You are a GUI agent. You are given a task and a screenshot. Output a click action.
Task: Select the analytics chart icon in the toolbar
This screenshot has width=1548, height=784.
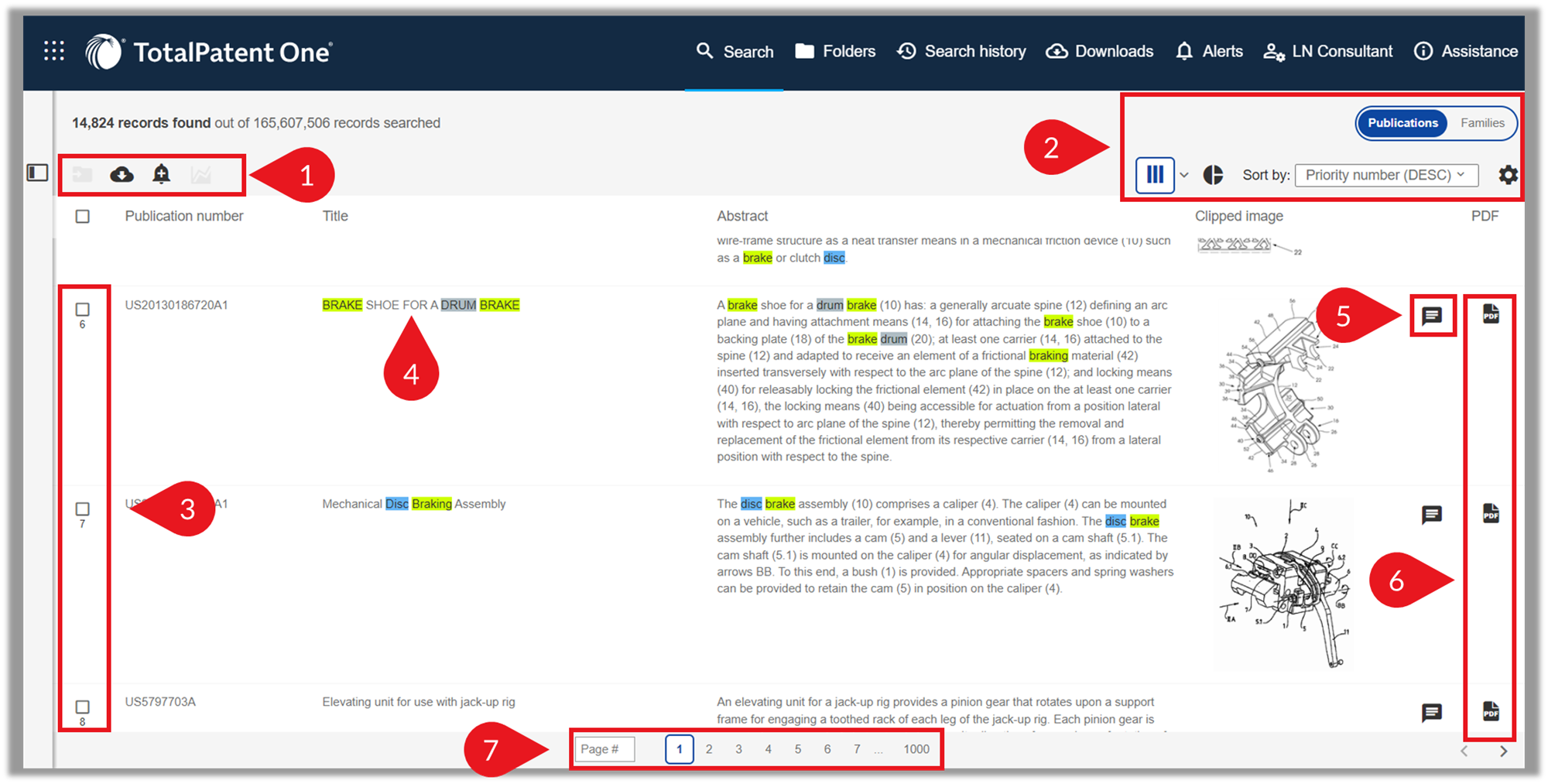(201, 175)
